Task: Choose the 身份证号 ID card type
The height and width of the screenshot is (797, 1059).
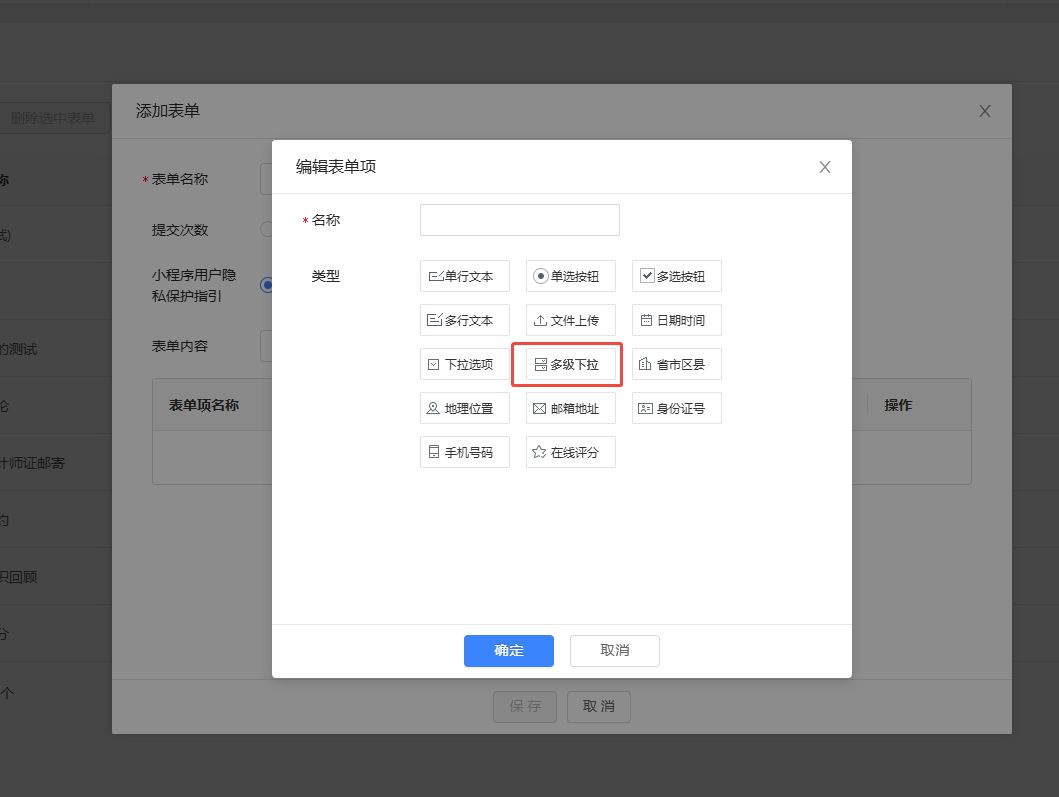Action: 676,408
